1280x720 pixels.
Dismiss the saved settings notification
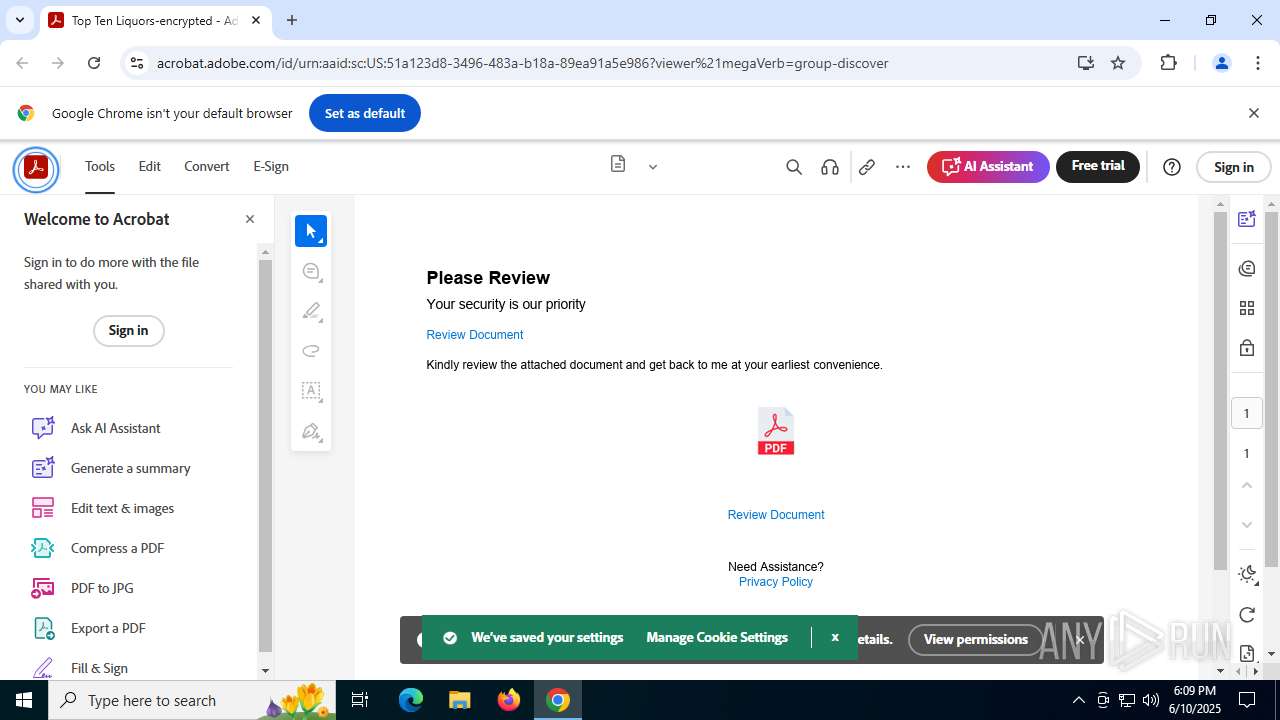[835, 637]
